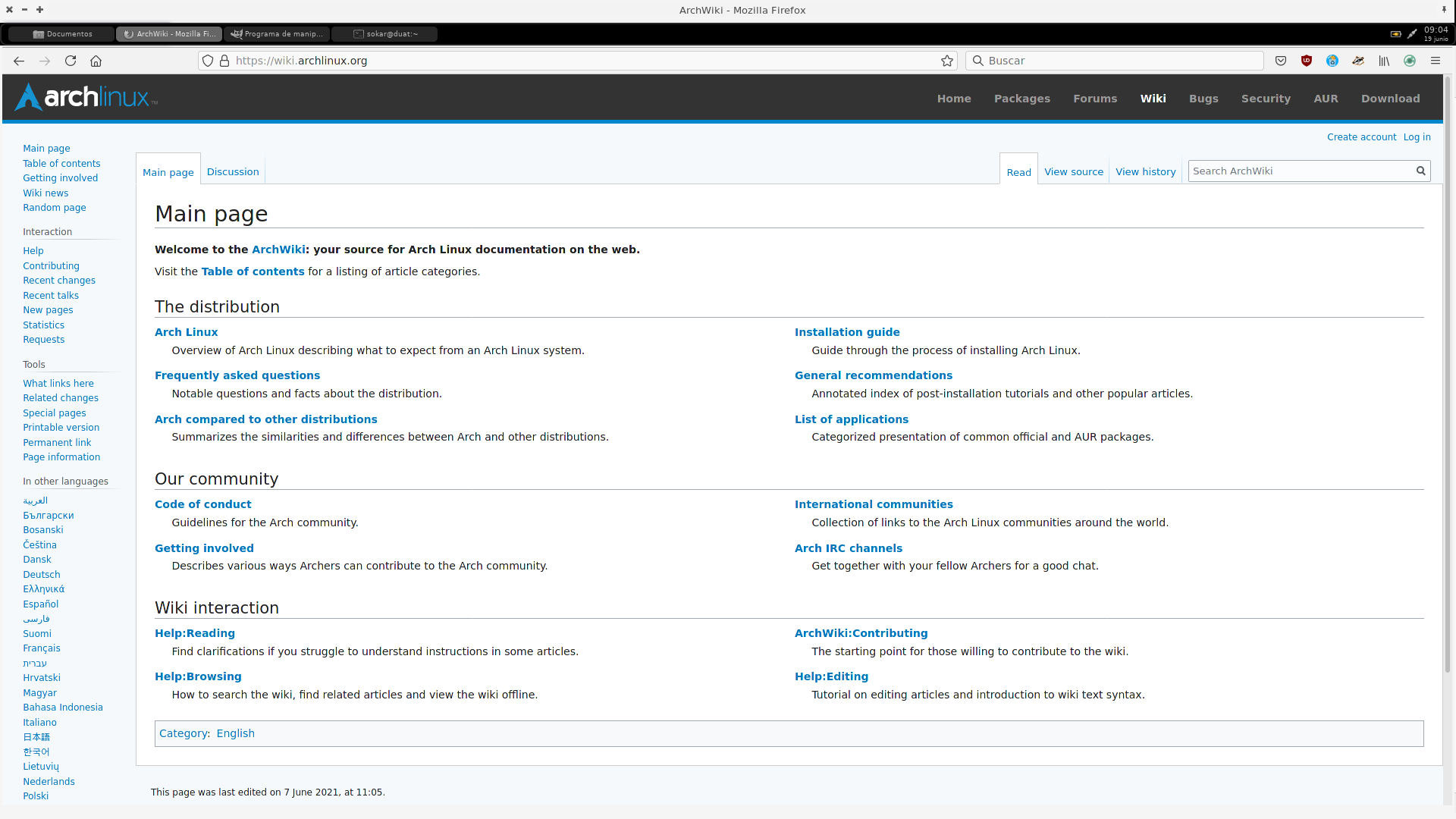
Task: Open the Firefox hamburger menu
Action: [x=1436, y=61]
